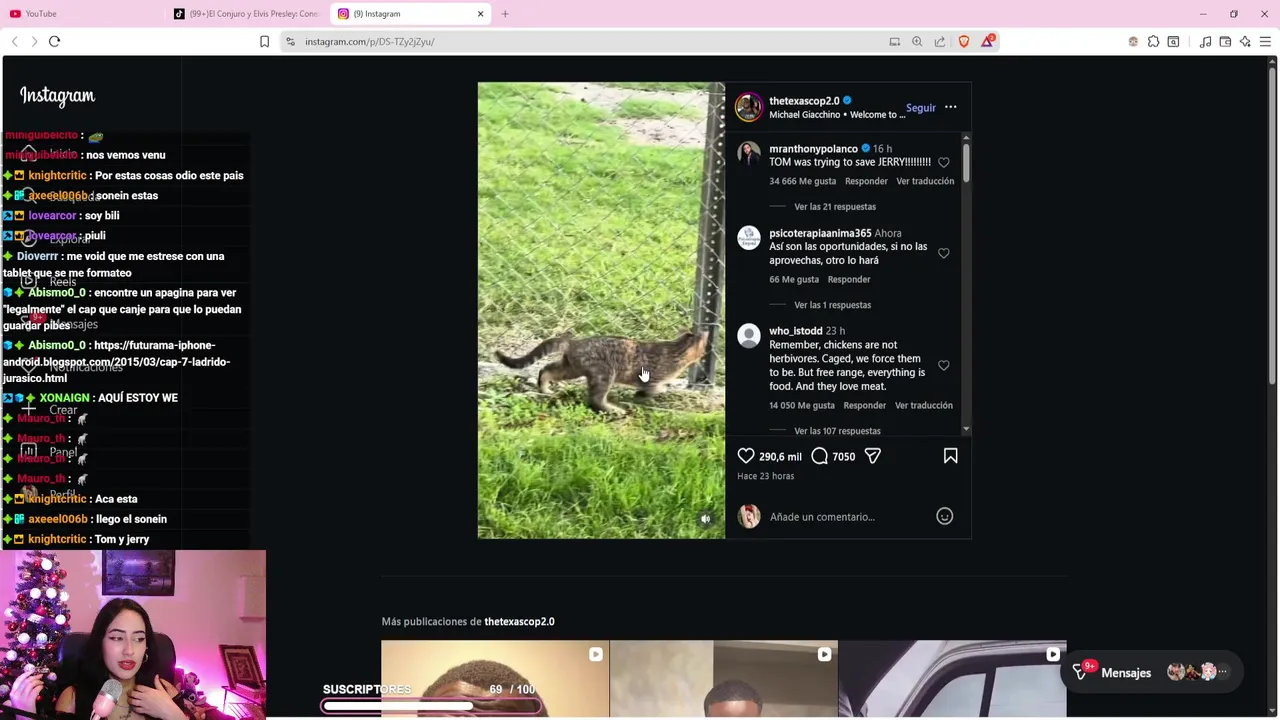Mute or unmute the video speaker icon

tap(706, 519)
